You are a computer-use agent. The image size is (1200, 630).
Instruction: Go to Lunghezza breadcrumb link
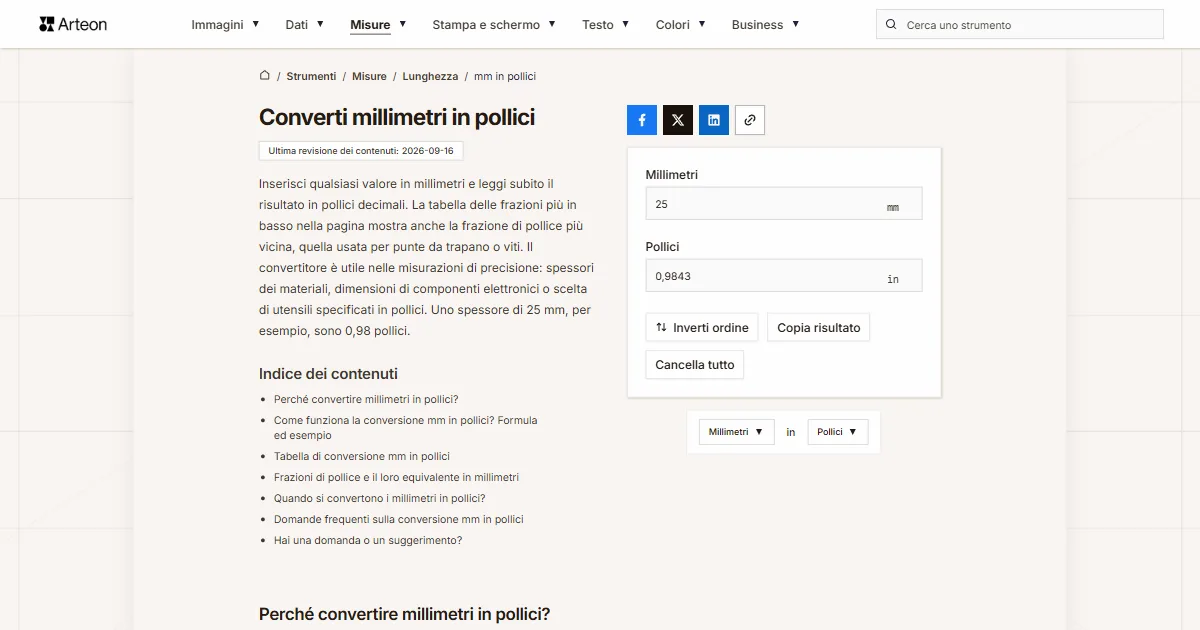coord(430,76)
